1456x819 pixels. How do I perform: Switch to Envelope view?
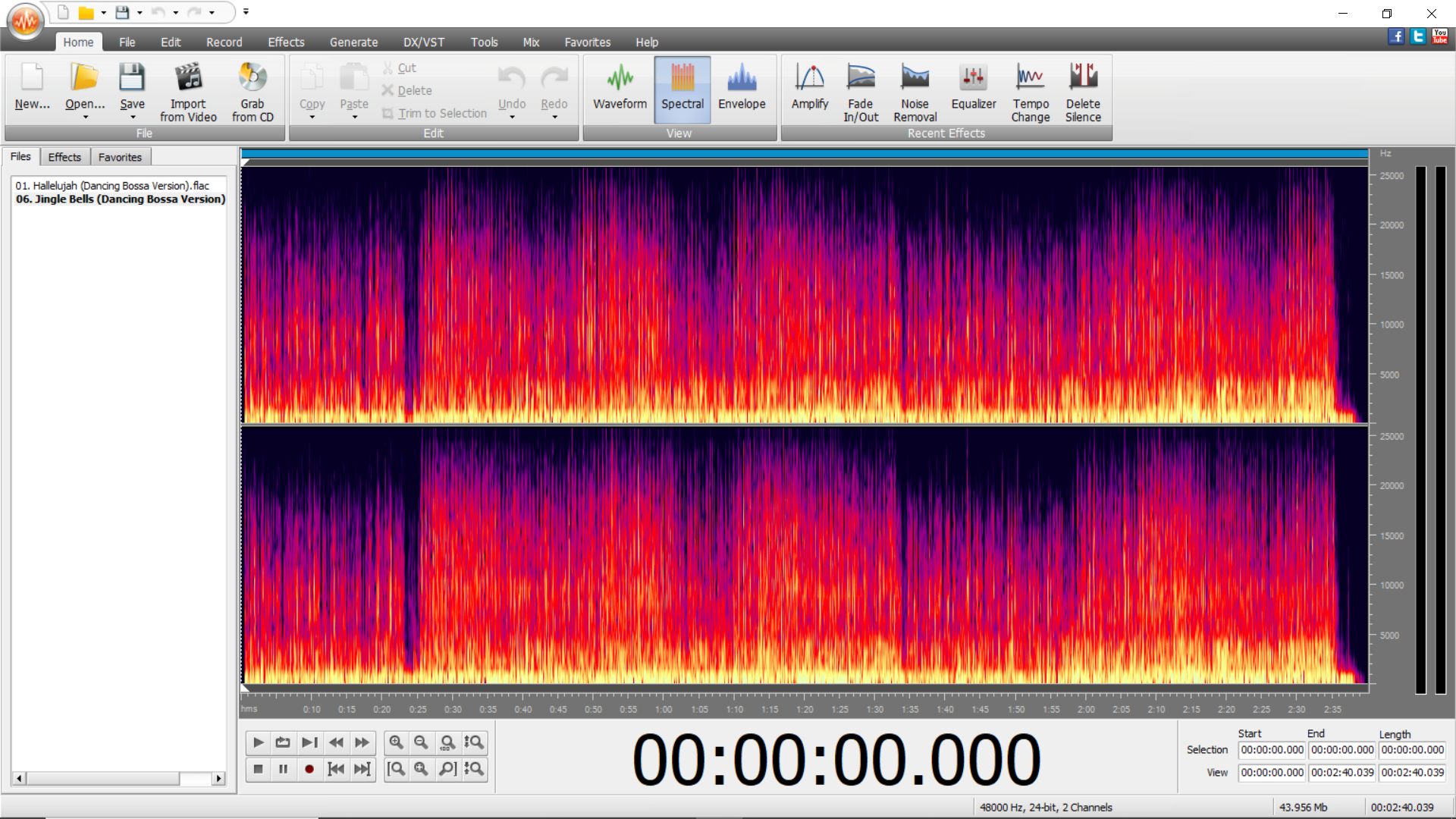click(741, 87)
